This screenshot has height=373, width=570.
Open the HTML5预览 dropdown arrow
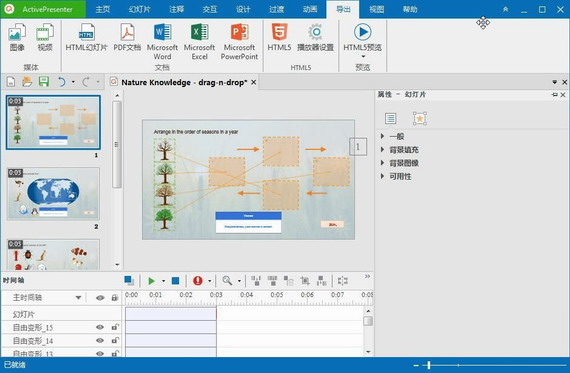pos(363,57)
